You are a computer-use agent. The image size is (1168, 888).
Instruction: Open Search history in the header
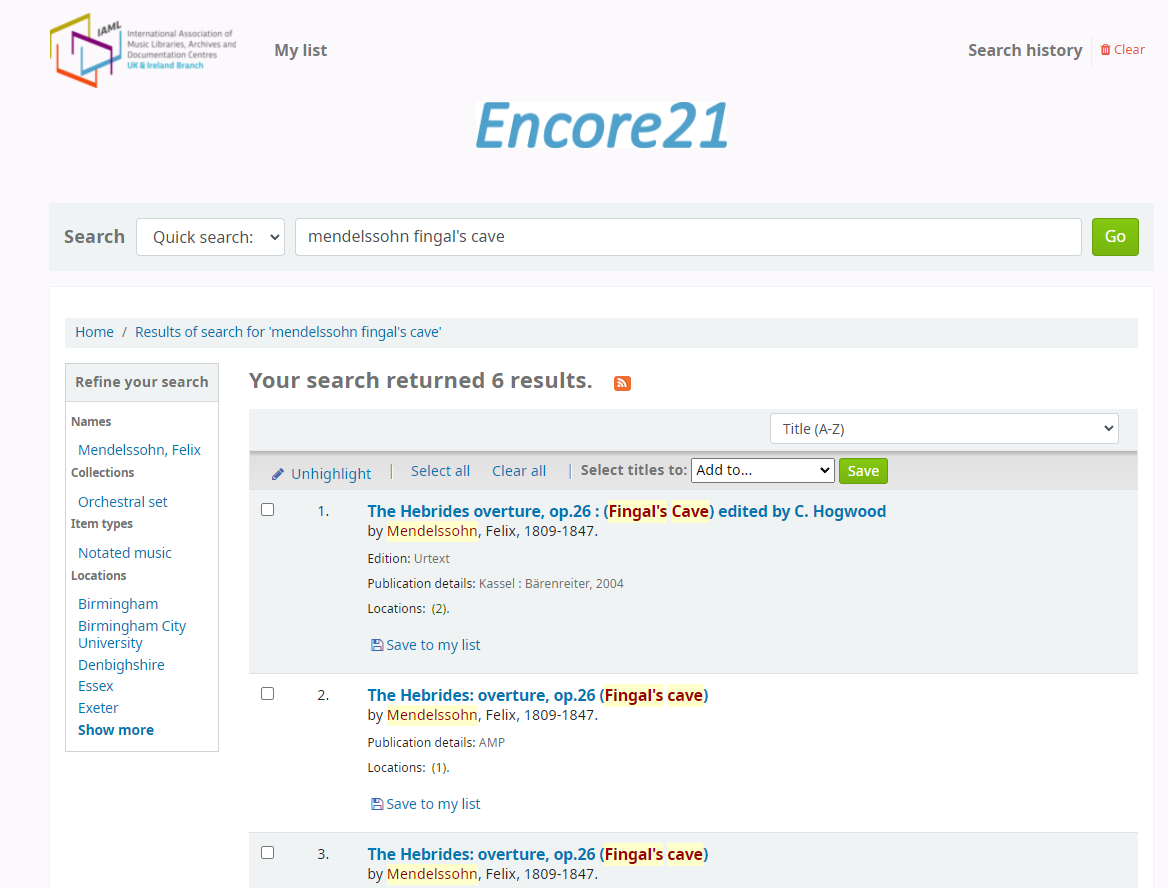click(1025, 50)
